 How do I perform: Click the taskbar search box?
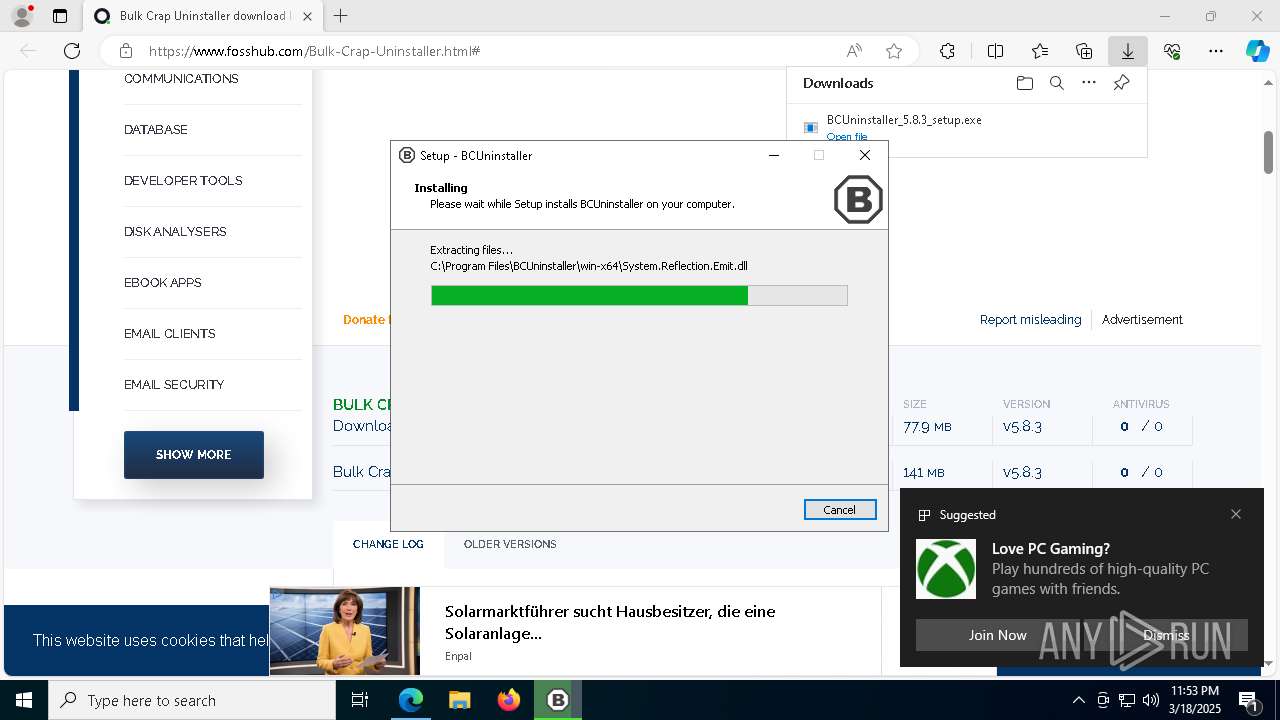pos(192,700)
